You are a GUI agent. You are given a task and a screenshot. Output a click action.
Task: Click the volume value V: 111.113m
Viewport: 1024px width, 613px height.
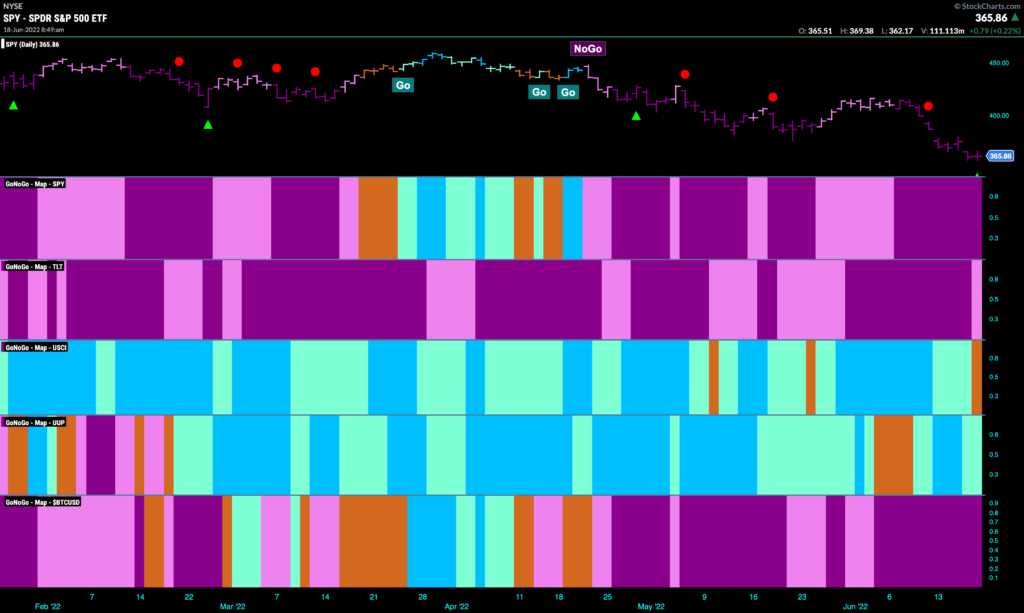942,31
